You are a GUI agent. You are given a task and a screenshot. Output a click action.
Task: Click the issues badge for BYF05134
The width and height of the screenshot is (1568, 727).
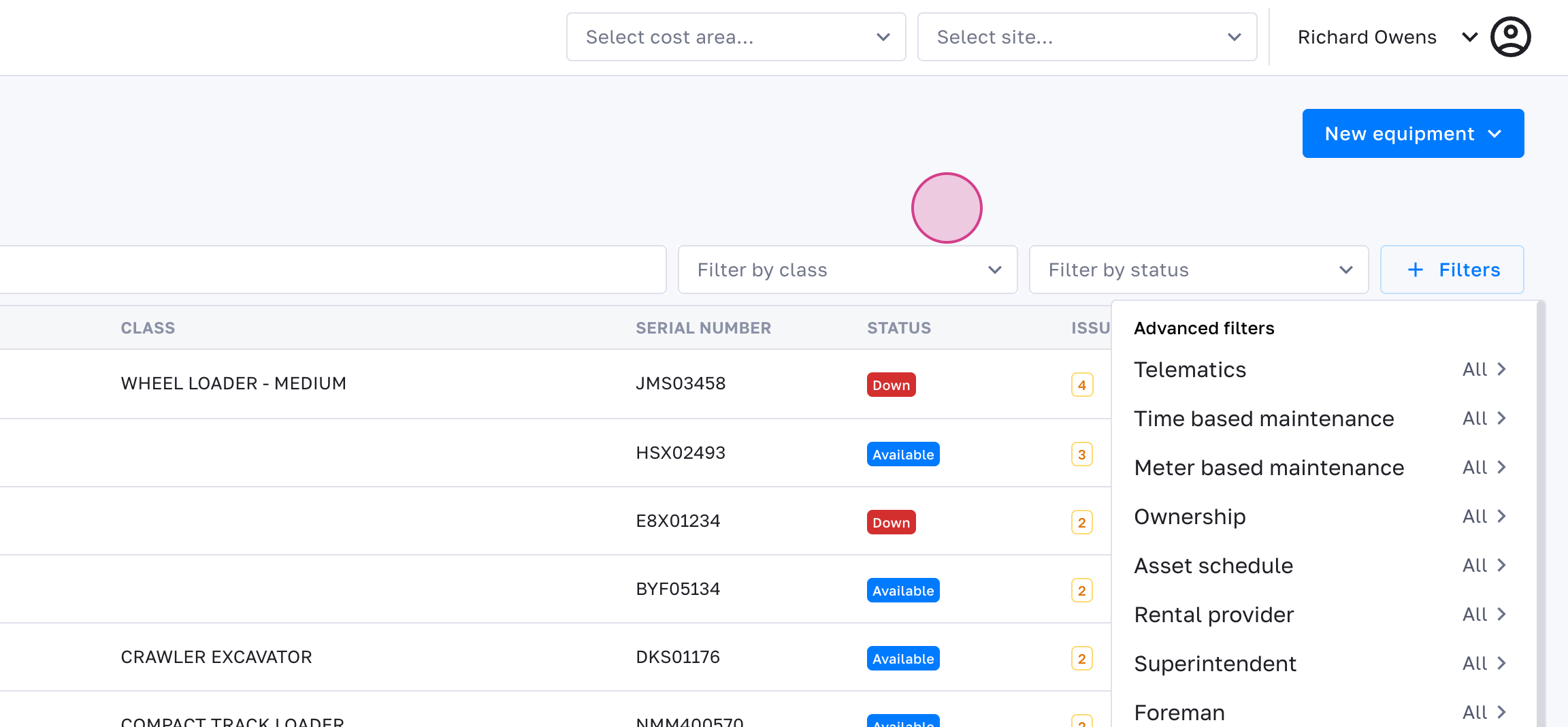pyautogui.click(x=1081, y=591)
